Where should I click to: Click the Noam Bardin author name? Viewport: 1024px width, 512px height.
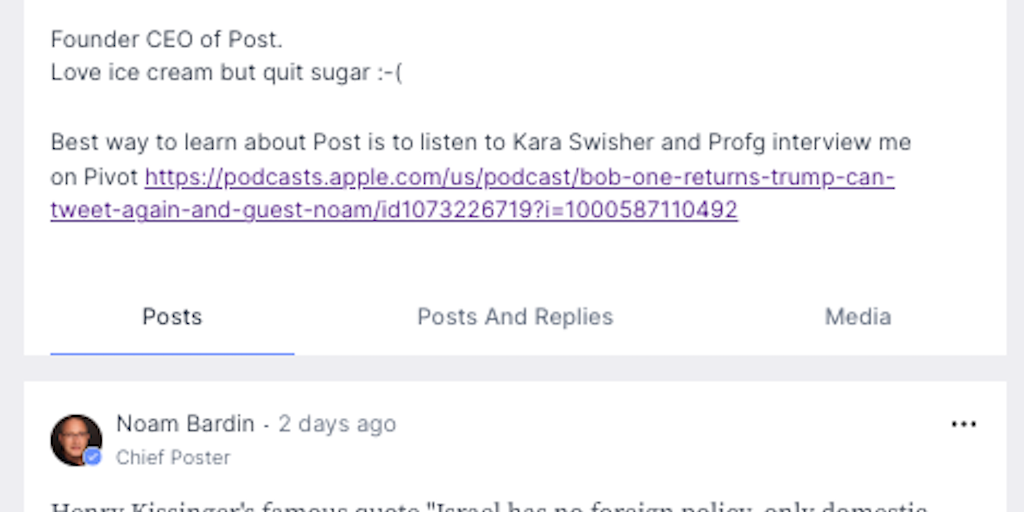(185, 424)
